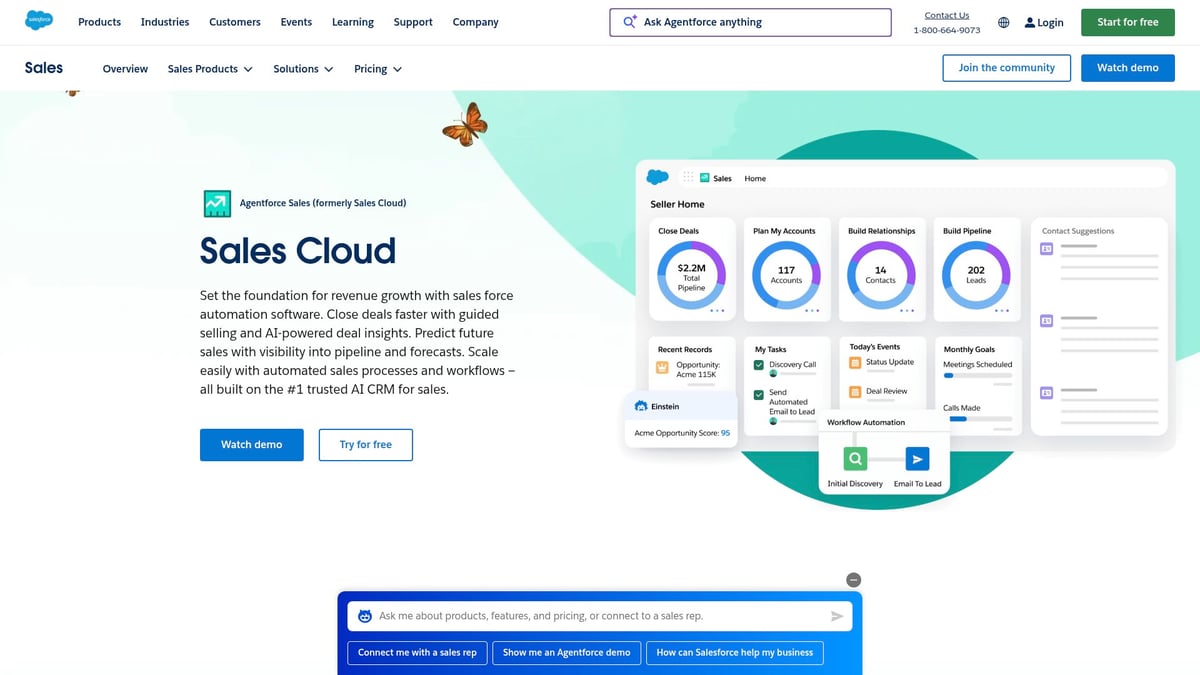1200x675 pixels.
Task: Toggle the Discovery Call task checkbox
Action: (760, 365)
